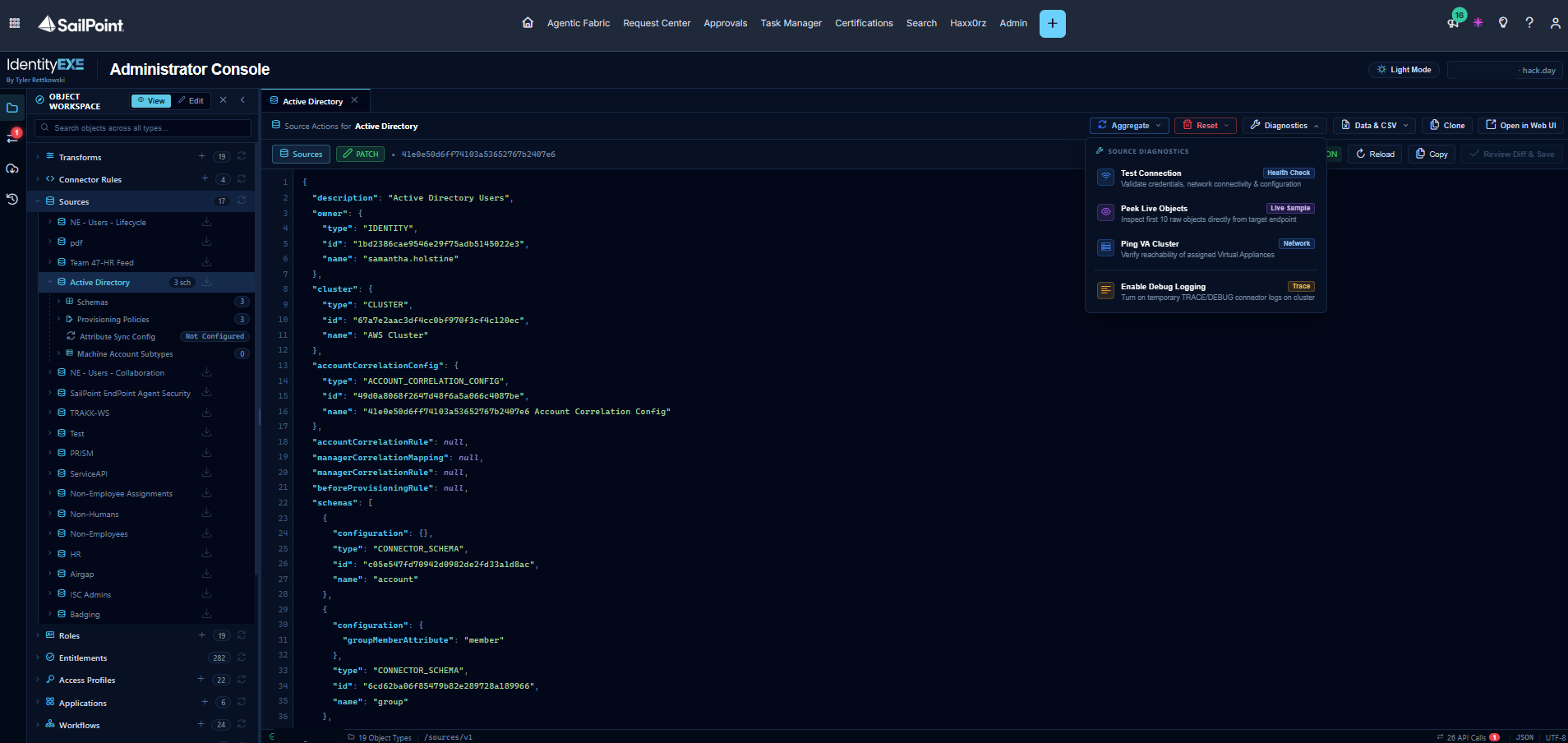The image size is (1568, 743).
Task: Toggle Light Mode
Action: [x=1404, y=70]
